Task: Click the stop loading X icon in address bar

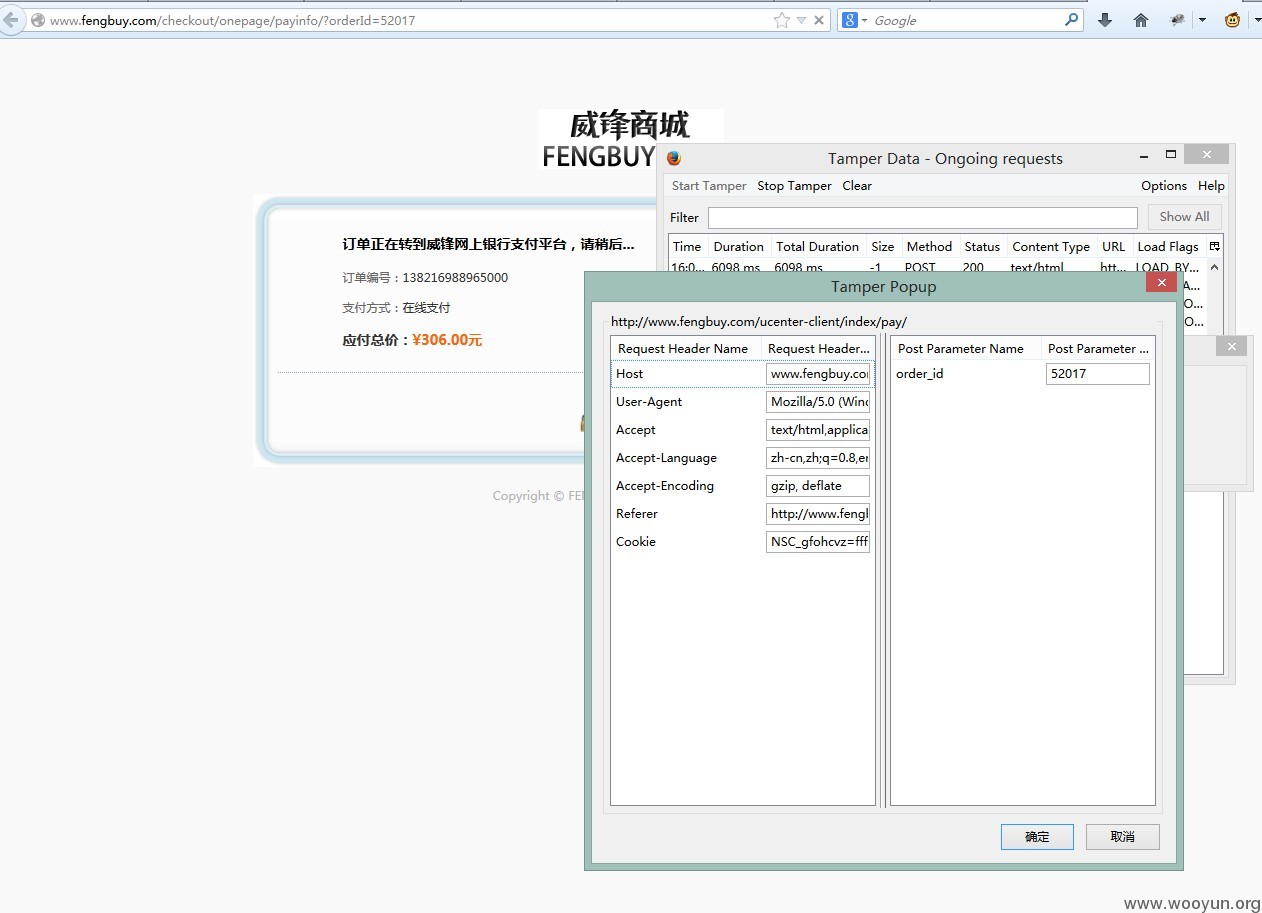Action: click(x=819, y=20)
